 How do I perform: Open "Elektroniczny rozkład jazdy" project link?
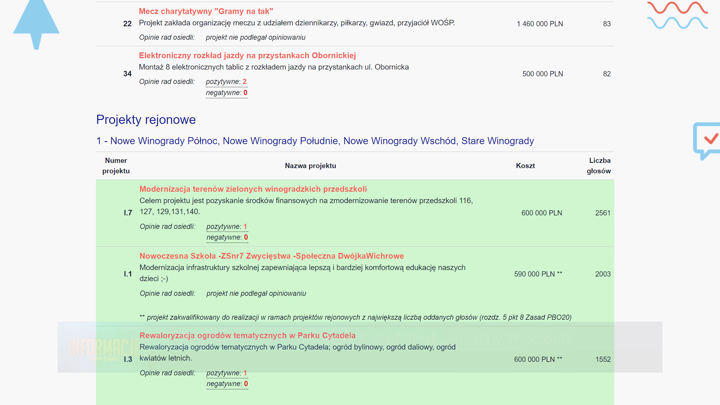(x=247, y=56)
